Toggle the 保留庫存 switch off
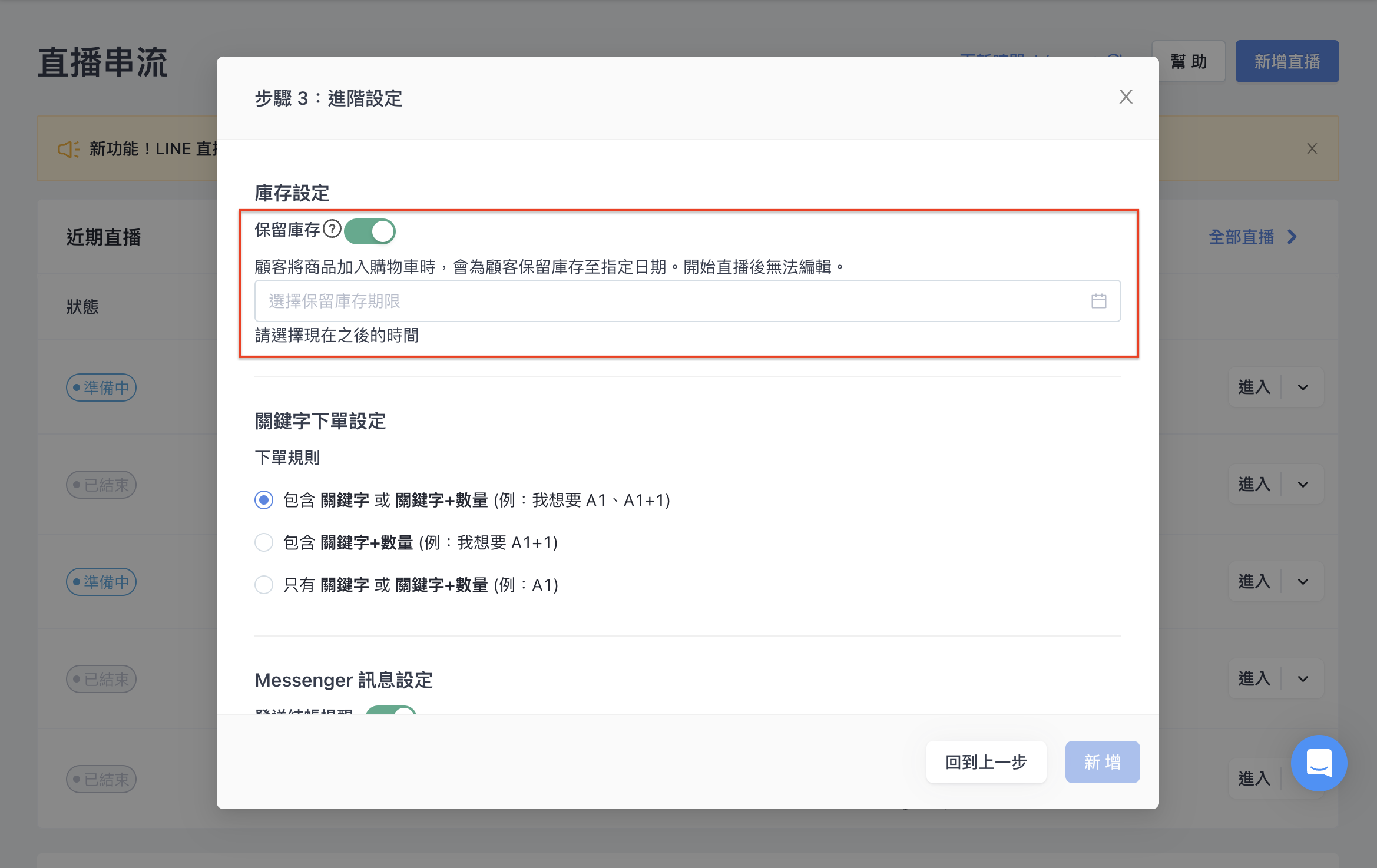The width and height of the screenshot is (1377, 868). (x=369, y=231)
